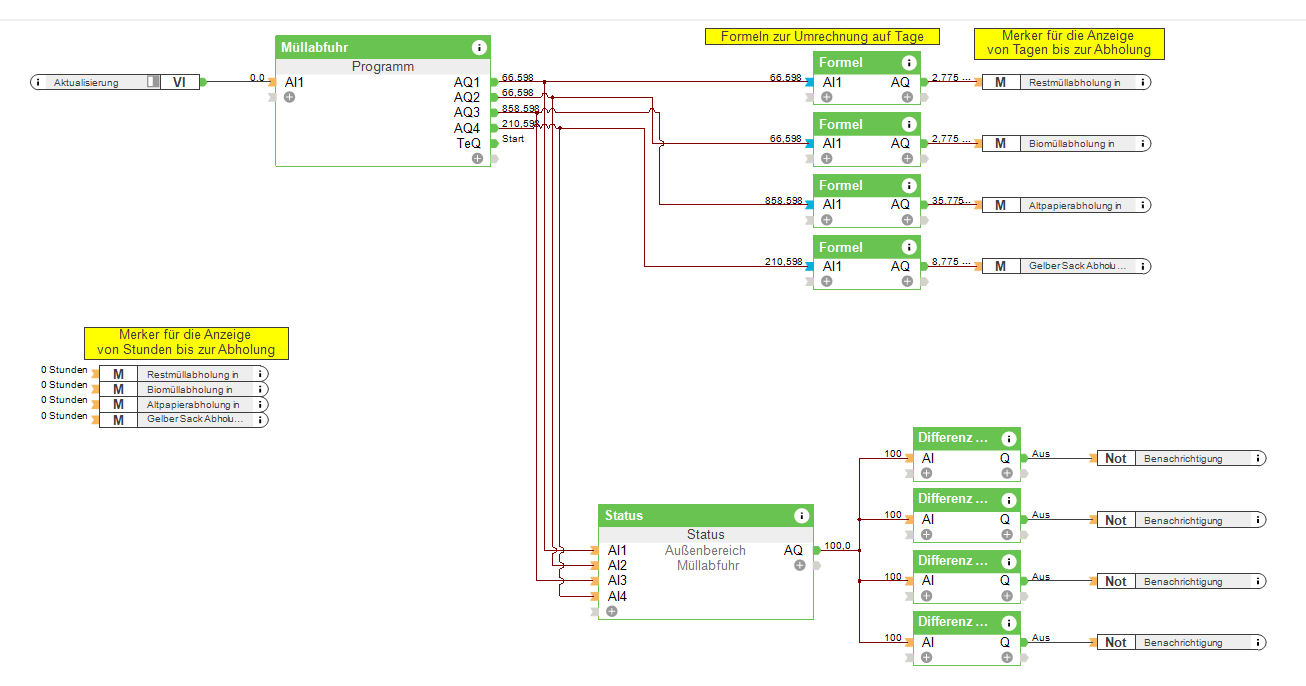Screen dimensions: 1306x686
Task: Open info icon of Formel with 858,598 input
Action: (x=909, y=185)
